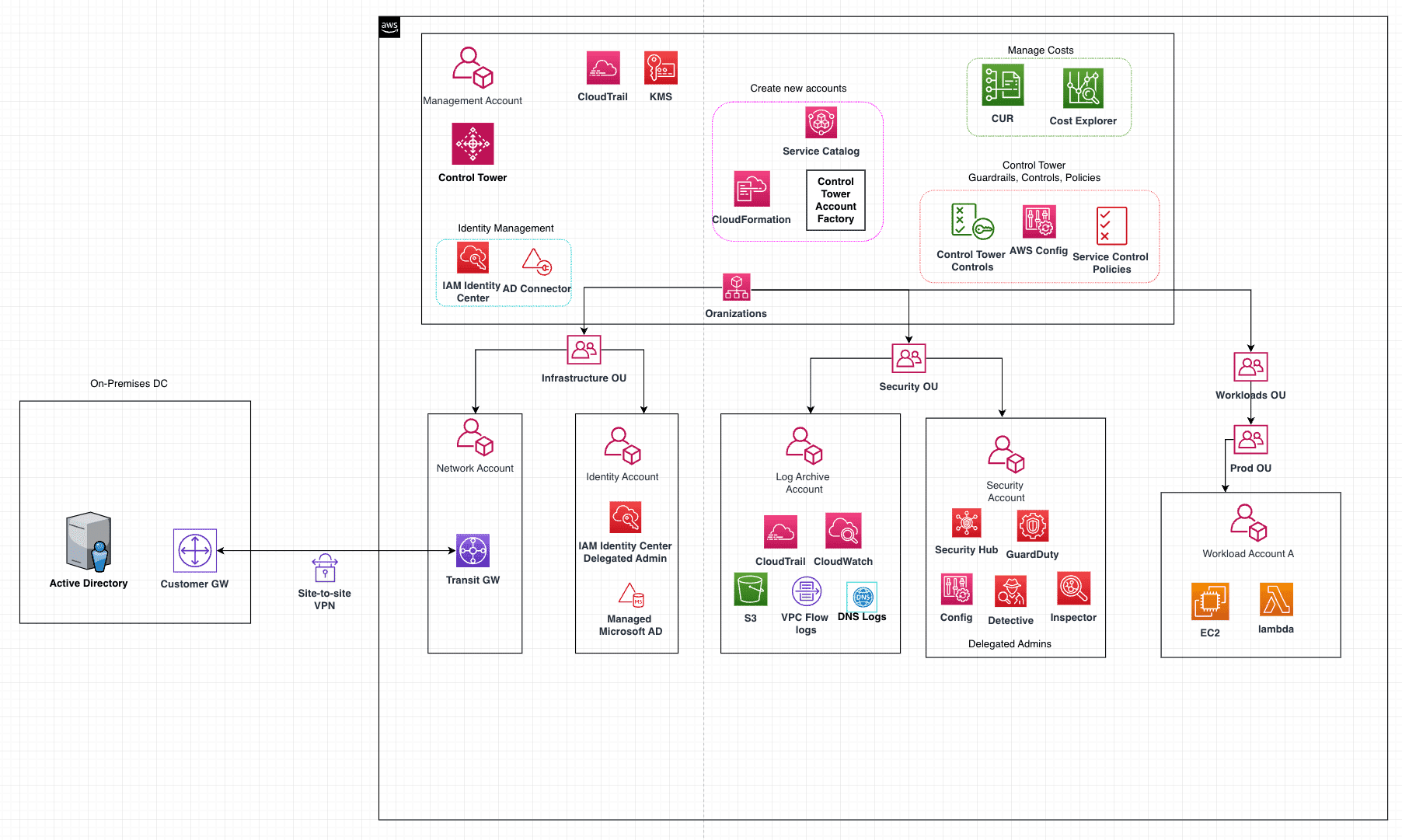Select the Prod OU icon
Screen dimensions: 1402x840
point(1250,440)
